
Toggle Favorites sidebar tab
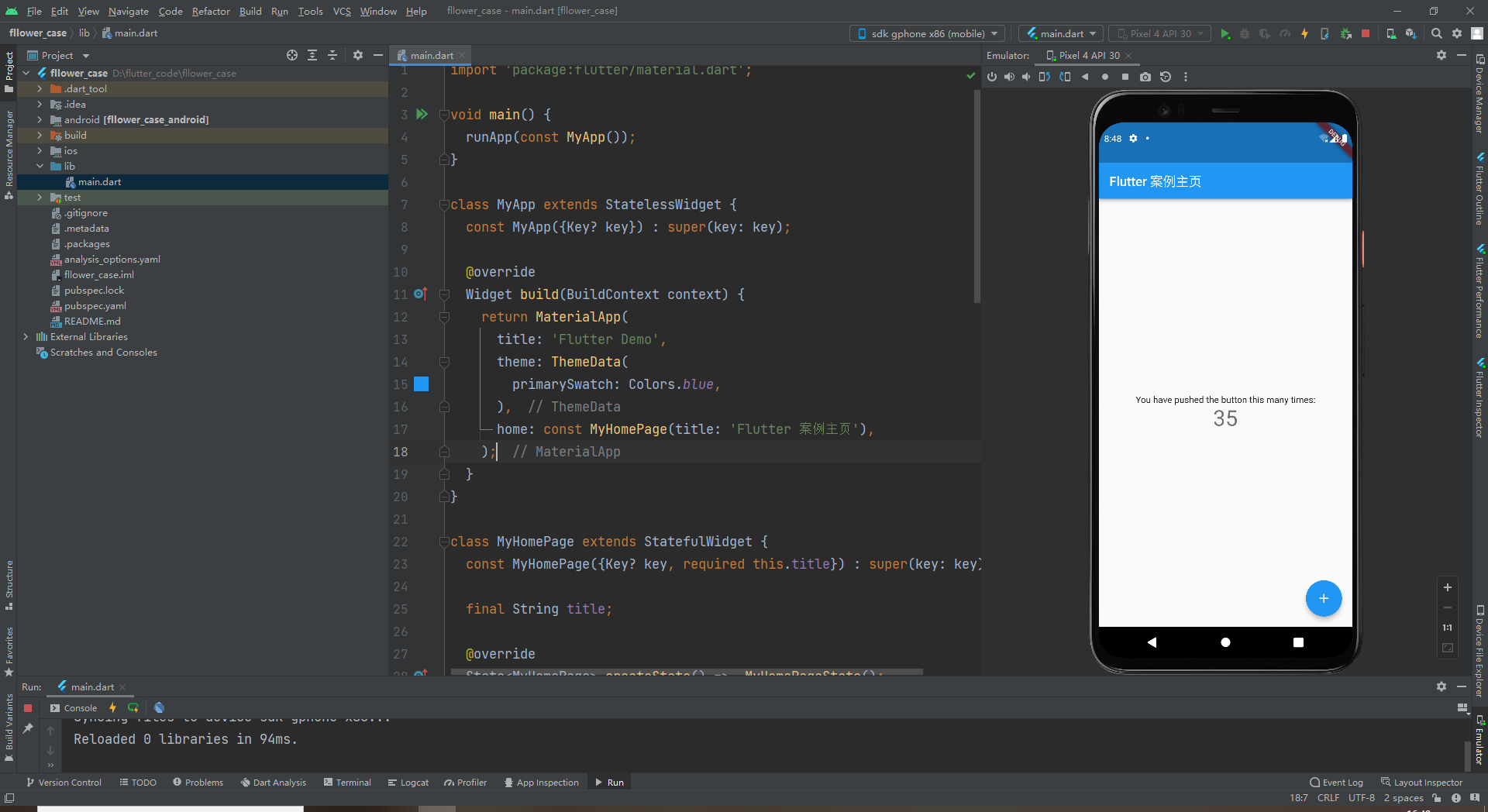pos(9,651)
